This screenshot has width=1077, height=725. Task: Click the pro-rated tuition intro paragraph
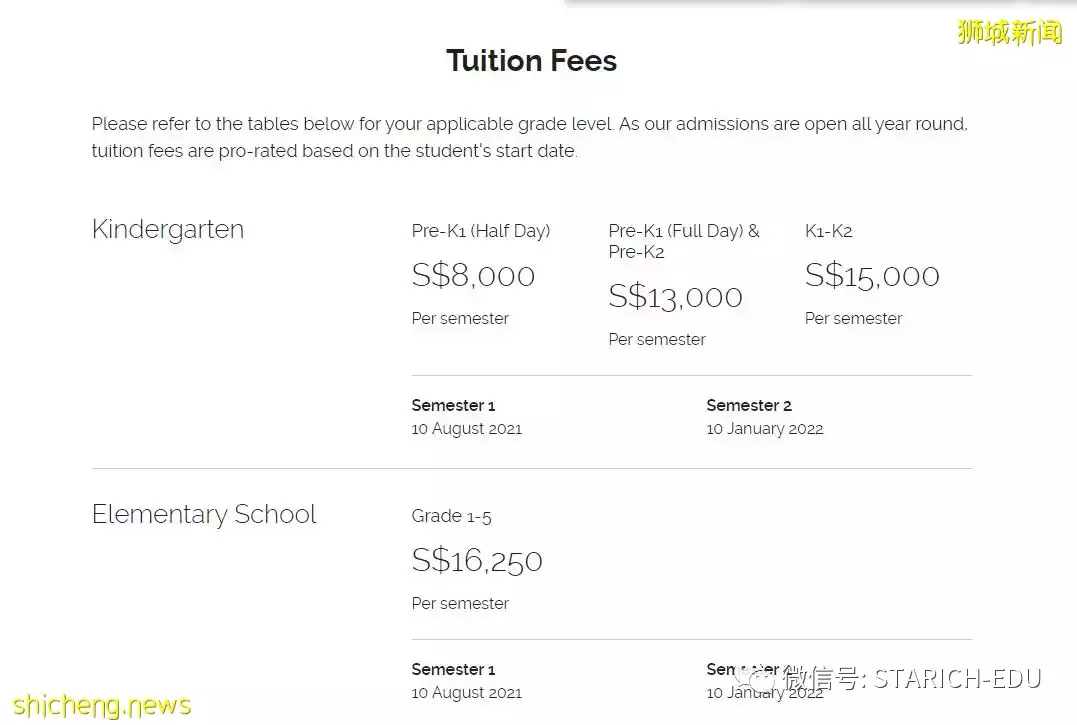click(530, 138)
